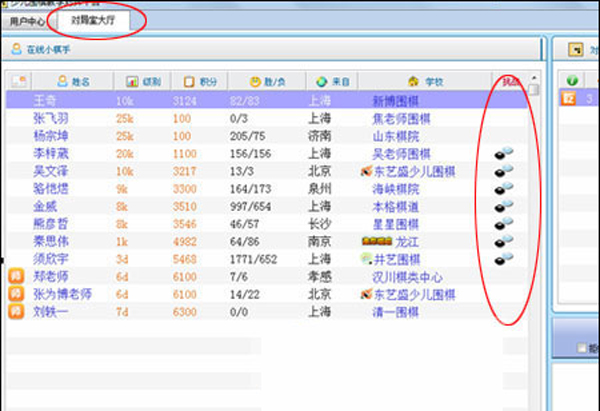Switch to the 用户中心 tab
This screenshot has width=600, height=411.
27,21
